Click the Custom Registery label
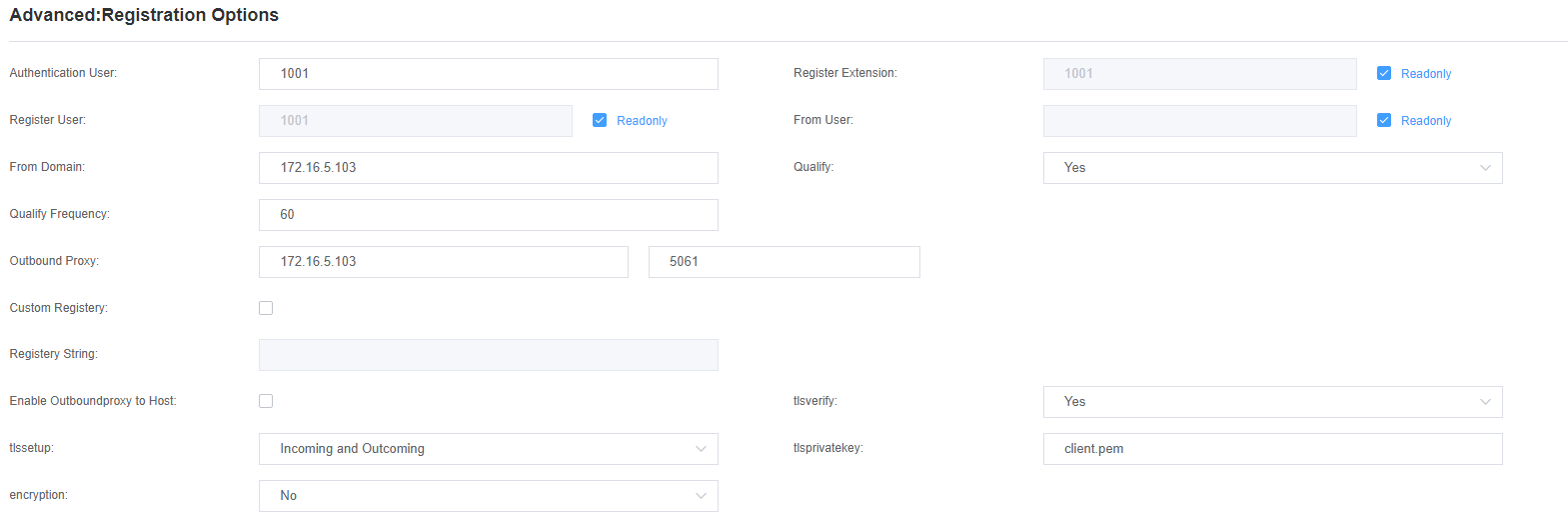Screen dimensions: 1568x519 point(59,308)
